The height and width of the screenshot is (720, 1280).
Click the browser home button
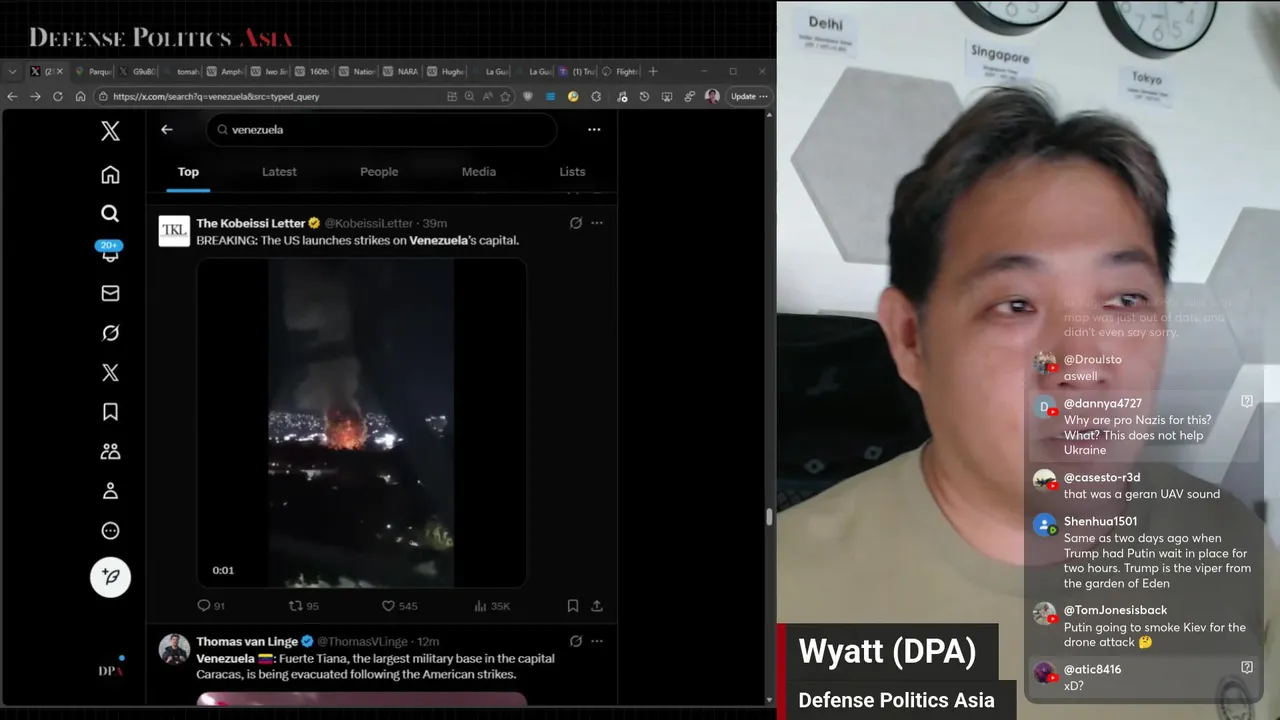click(x=80, y=96)
